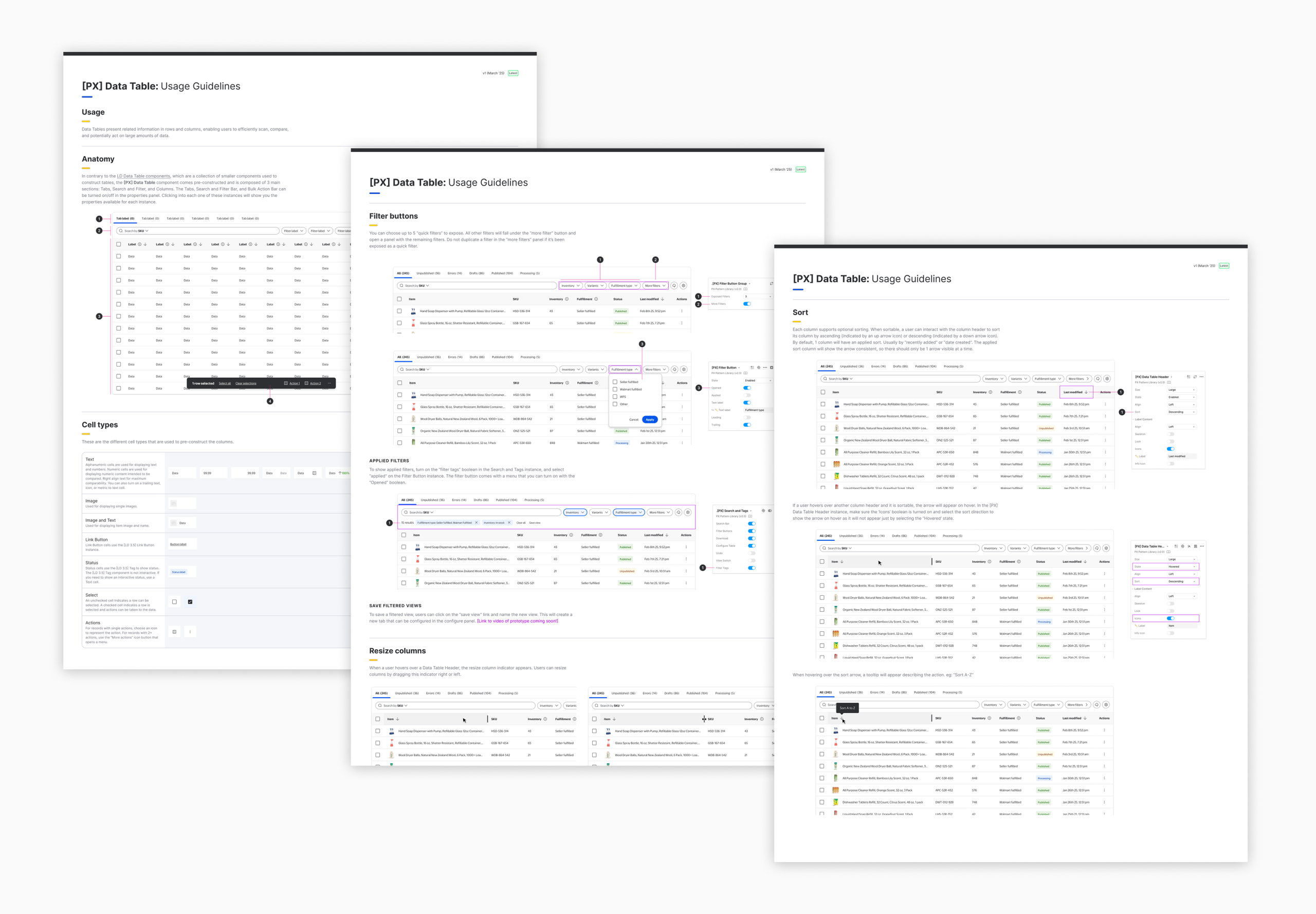The height and width of the screenshot is (914, 1316).
Task: Open the LD Data Table components link
Action: [x=143, y=176]
